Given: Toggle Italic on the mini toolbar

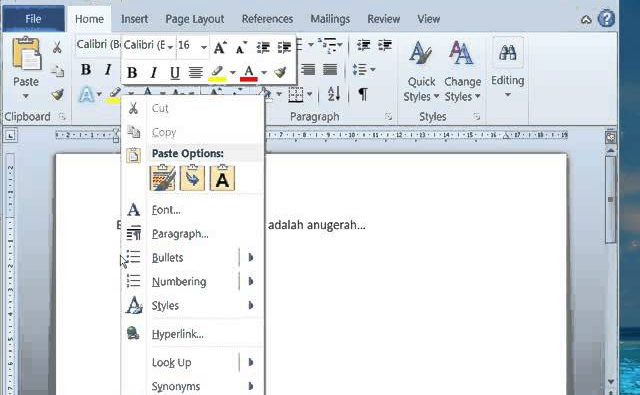Looking at the screenshot, I should click(153, 73).
